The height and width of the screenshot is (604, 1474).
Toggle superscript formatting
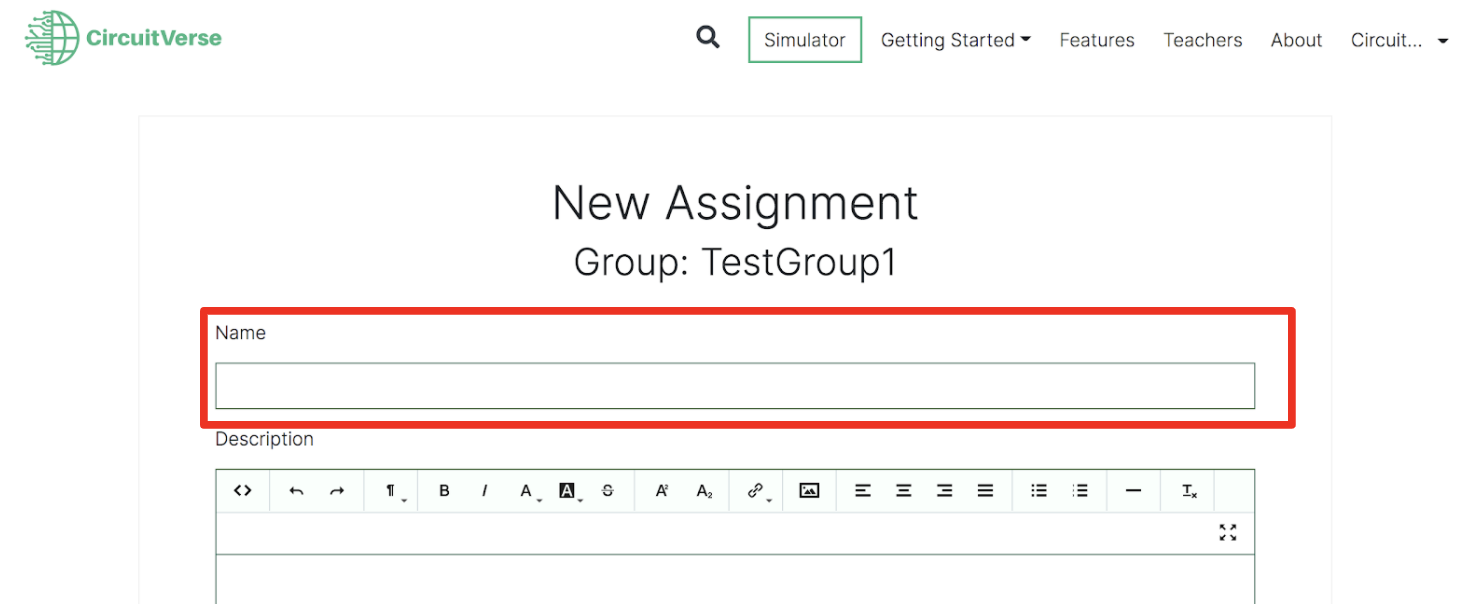[x=662, y=491]
